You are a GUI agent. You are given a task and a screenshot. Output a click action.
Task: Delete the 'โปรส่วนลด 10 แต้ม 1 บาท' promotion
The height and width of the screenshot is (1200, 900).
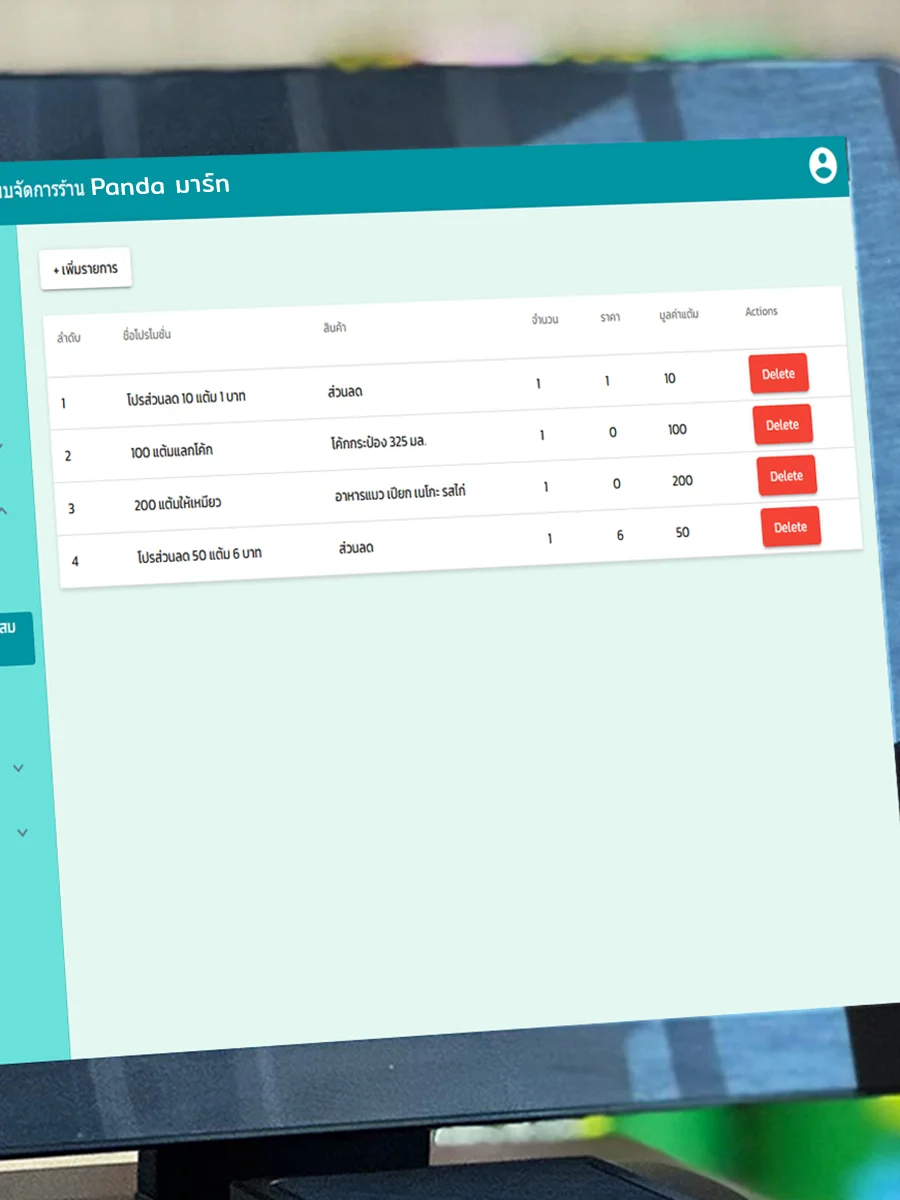coord(778,374)
